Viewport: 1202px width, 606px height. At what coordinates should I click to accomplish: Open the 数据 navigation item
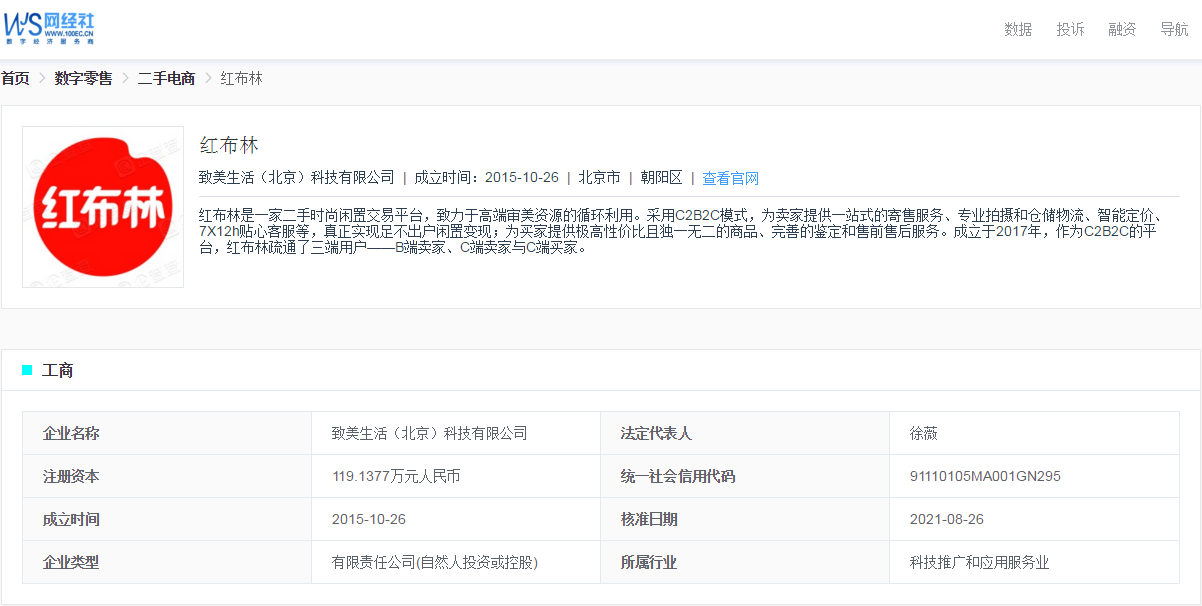tap(1018, 29)
